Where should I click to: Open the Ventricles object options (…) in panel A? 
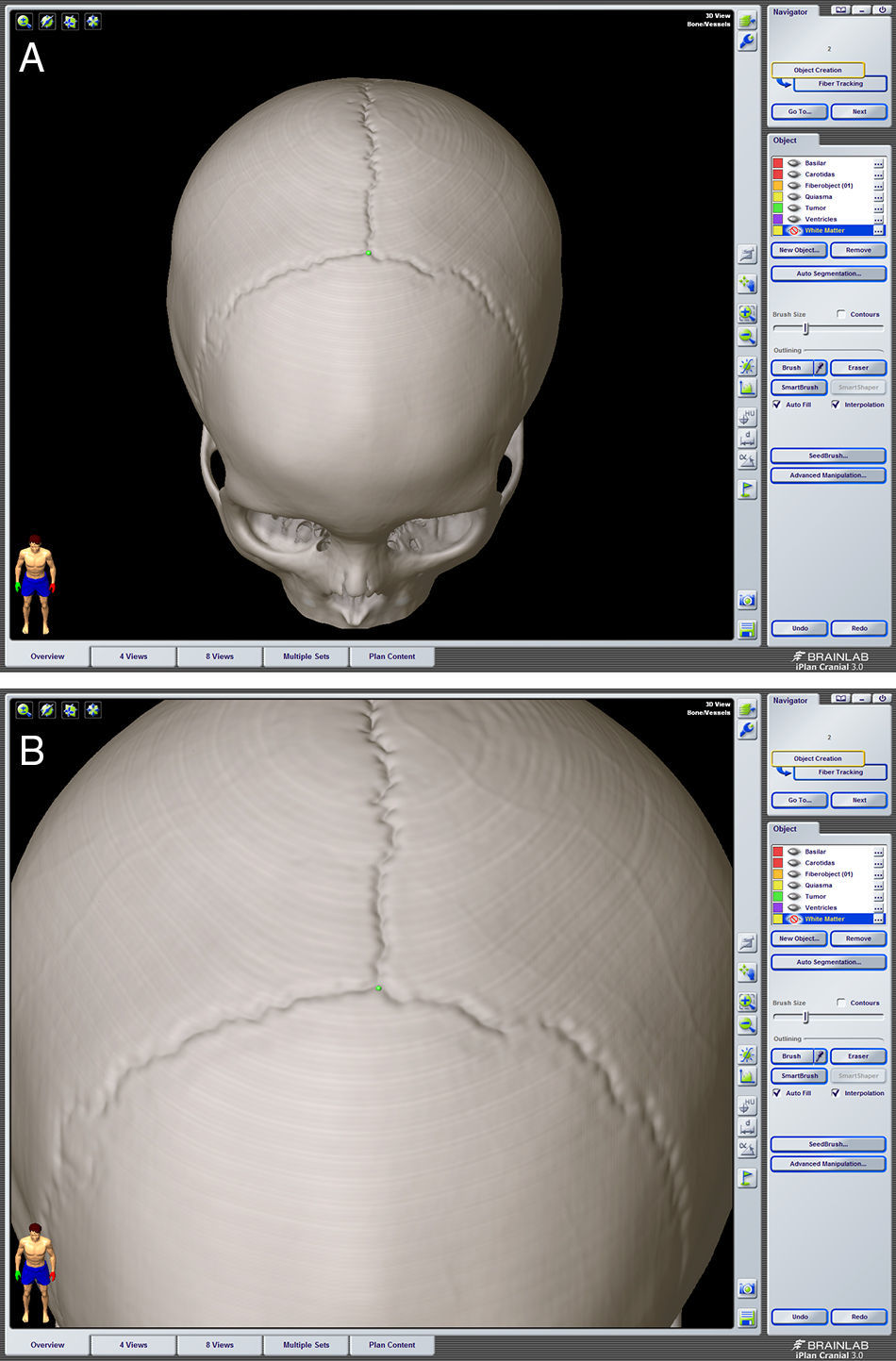tap(878, 220)
